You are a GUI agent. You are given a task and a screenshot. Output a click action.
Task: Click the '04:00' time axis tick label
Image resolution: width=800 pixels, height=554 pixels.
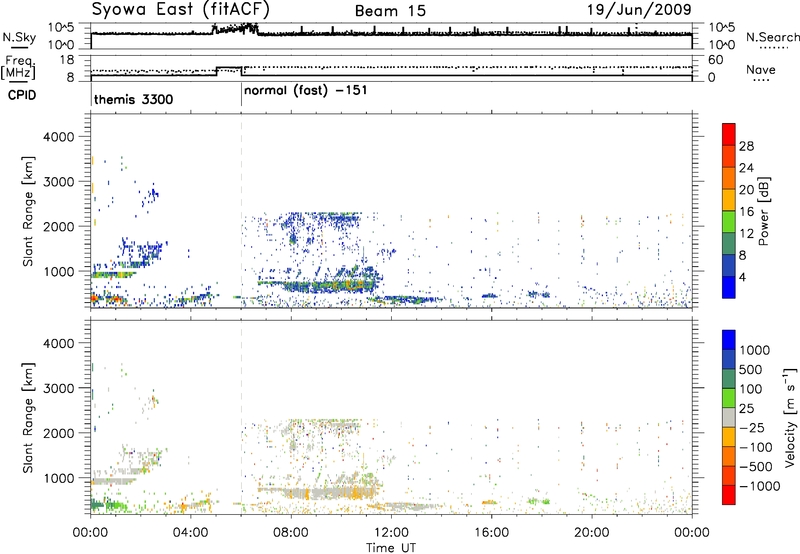[x=190, y=533]
